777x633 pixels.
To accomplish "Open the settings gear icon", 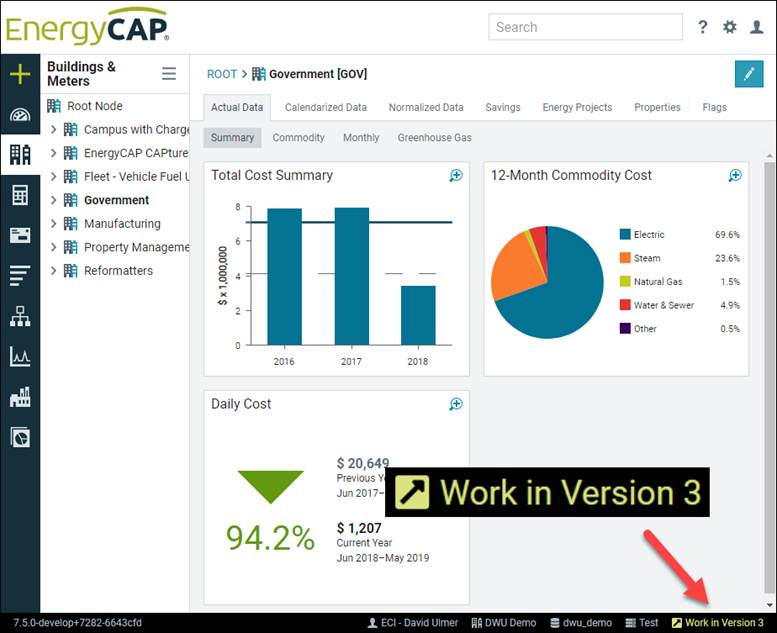I will point(730,27).
